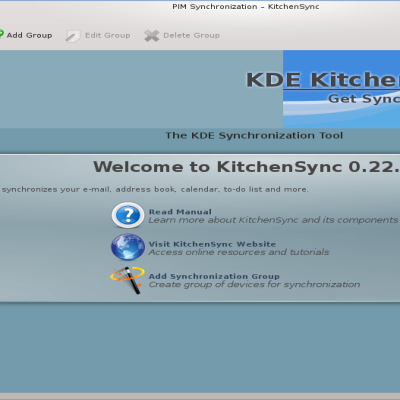The image size is (400, 400).
Task: Click 'Create group of devices for synchronization'
Action: click(x=254, y=284)
